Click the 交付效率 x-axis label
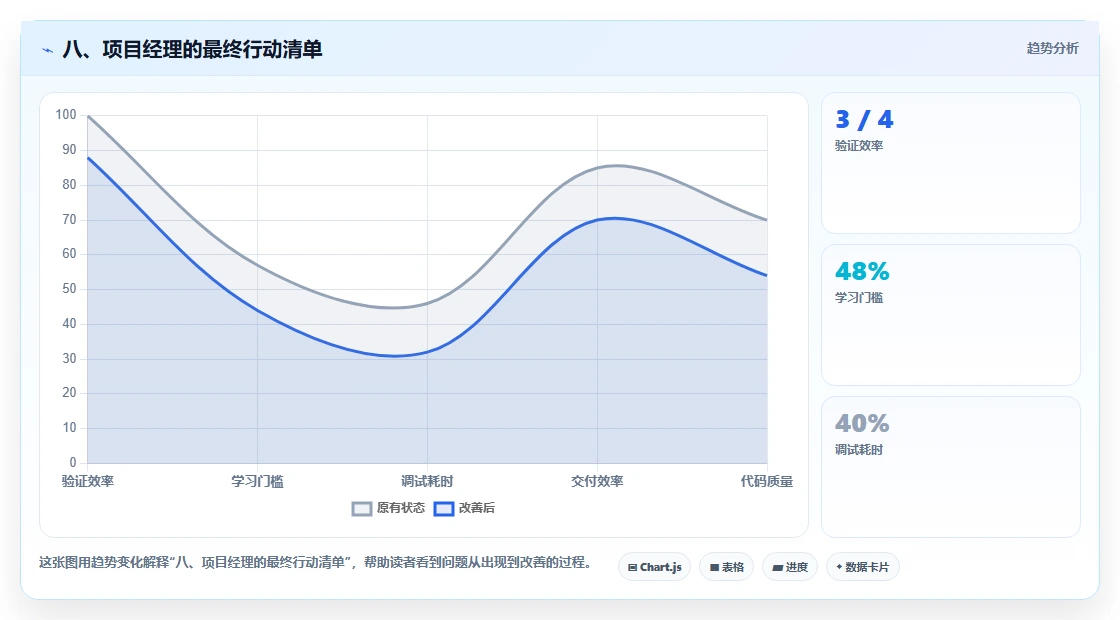This screenshot has width=1120, height=620. pos(597,481)
